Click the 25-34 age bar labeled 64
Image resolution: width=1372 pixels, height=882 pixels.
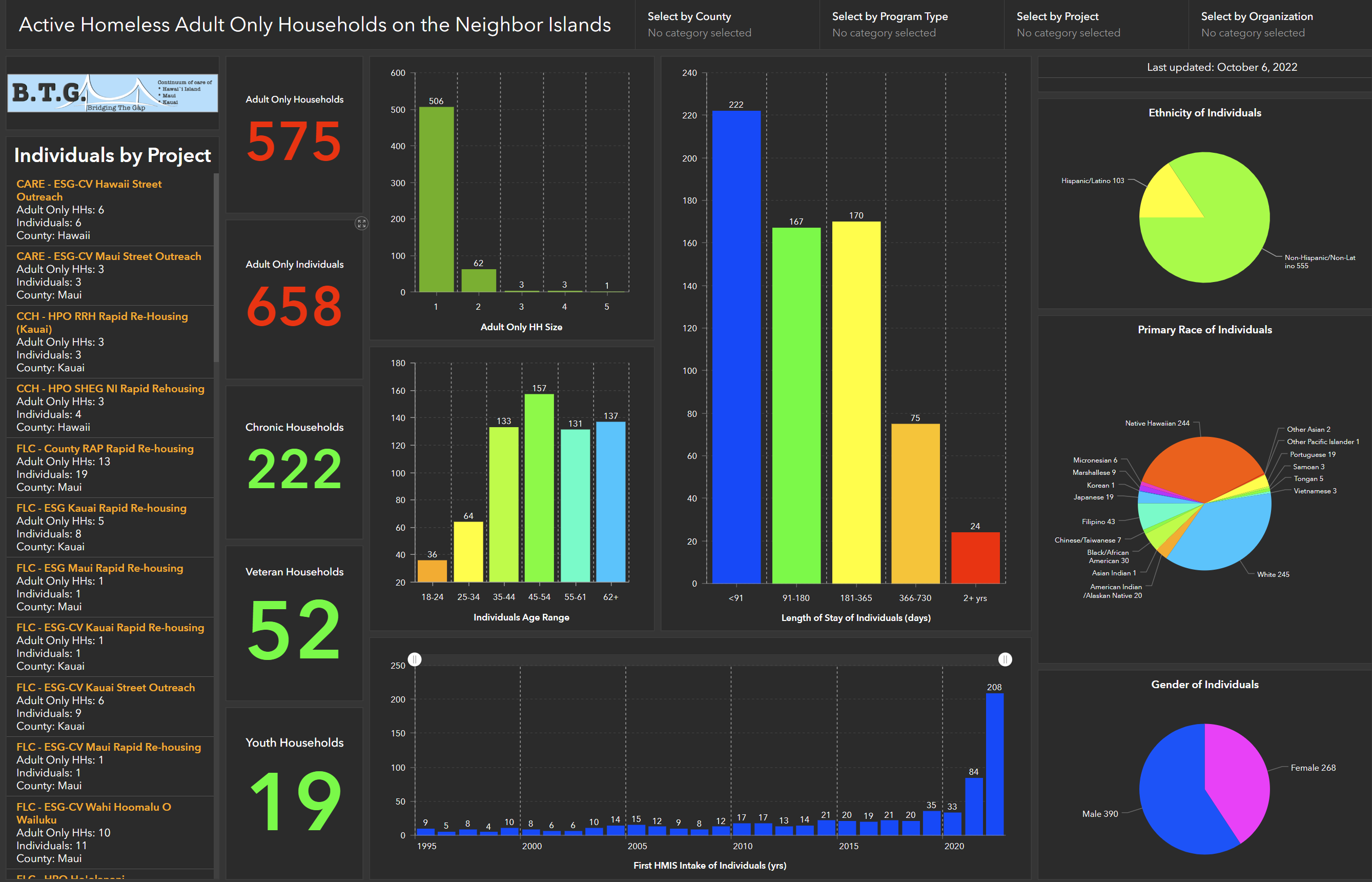pyautogui.click(x=468, y=552)
